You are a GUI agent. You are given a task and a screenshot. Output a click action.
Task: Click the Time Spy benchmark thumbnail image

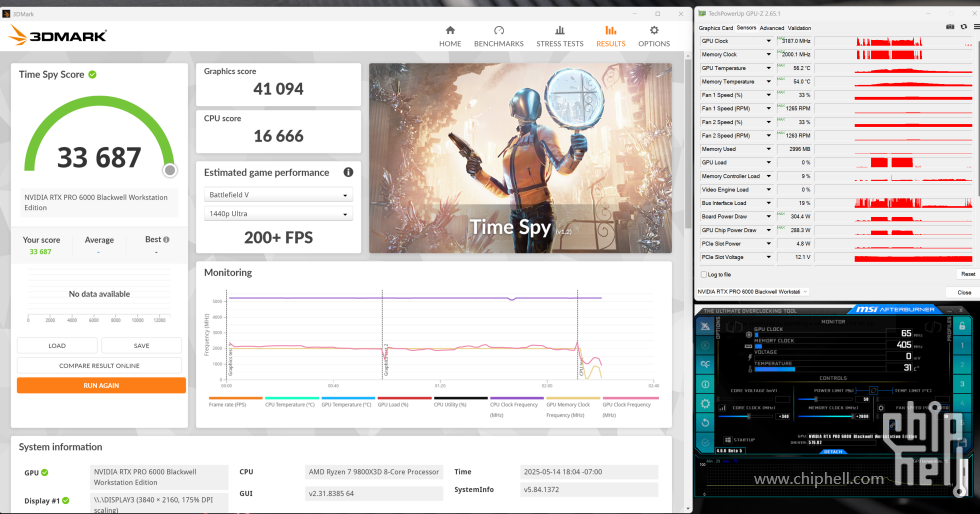tap(520, 158)
